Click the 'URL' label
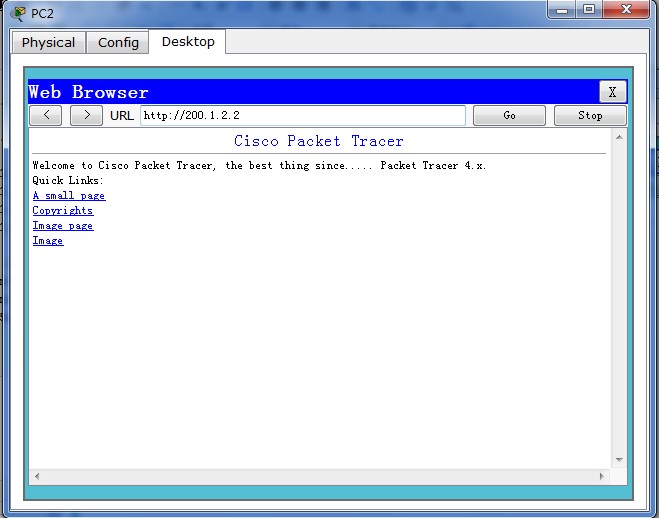This screenshot has height=518, width=659. pyautogui.click(x=121, y=116)
